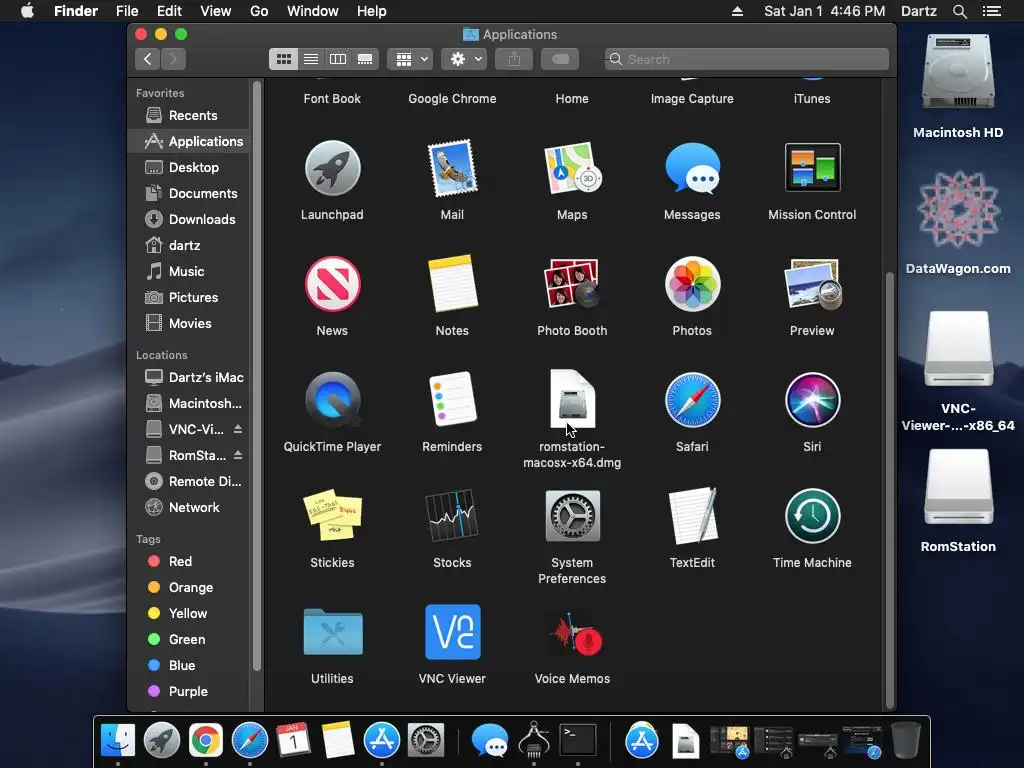Screen dimensions: 1024x768
Task: Open the group-by arrangement dropdown
Action: click(410, 59)
